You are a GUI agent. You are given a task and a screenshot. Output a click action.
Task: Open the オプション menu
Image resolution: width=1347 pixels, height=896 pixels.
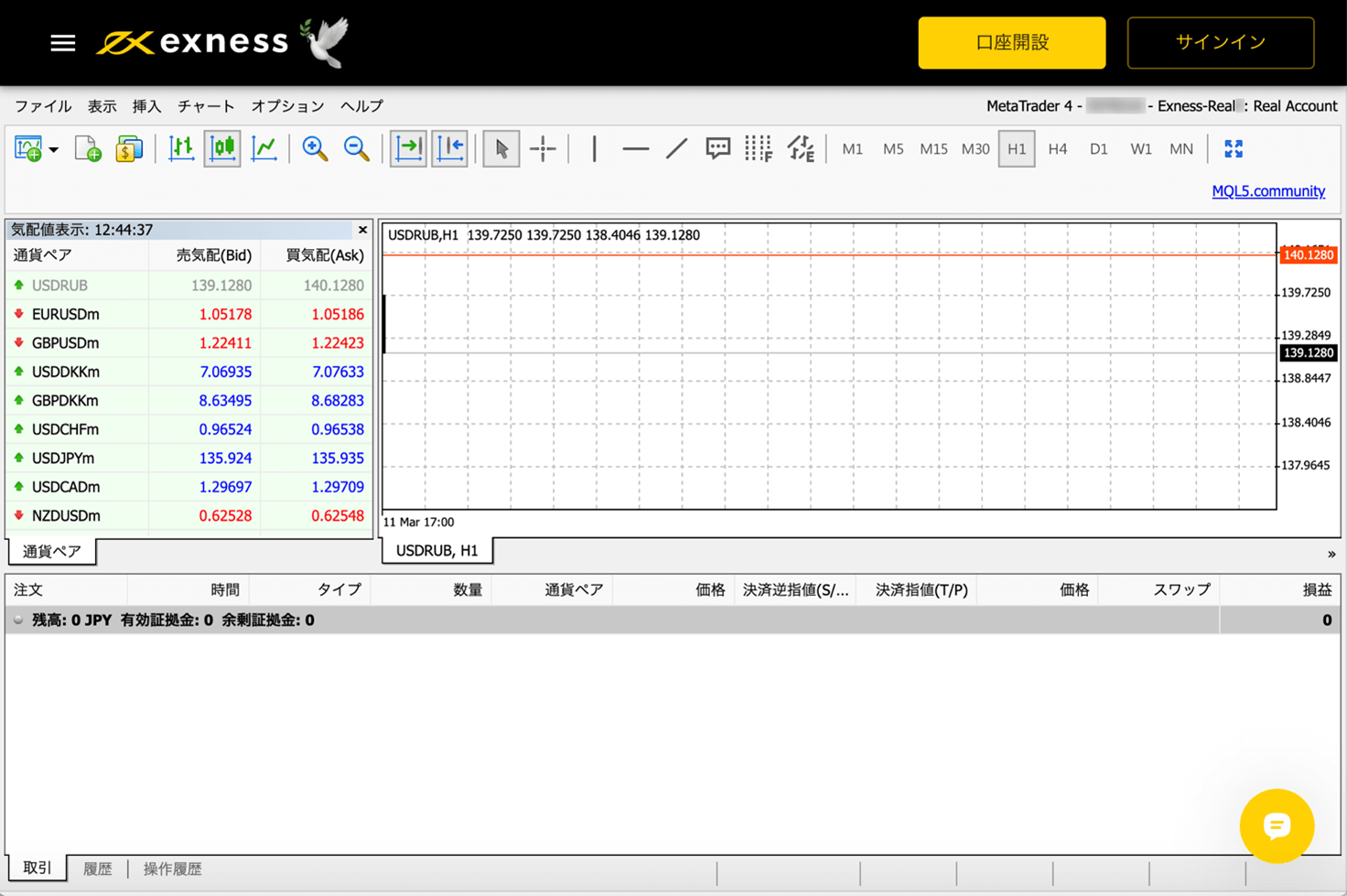[x=287, y=106]
